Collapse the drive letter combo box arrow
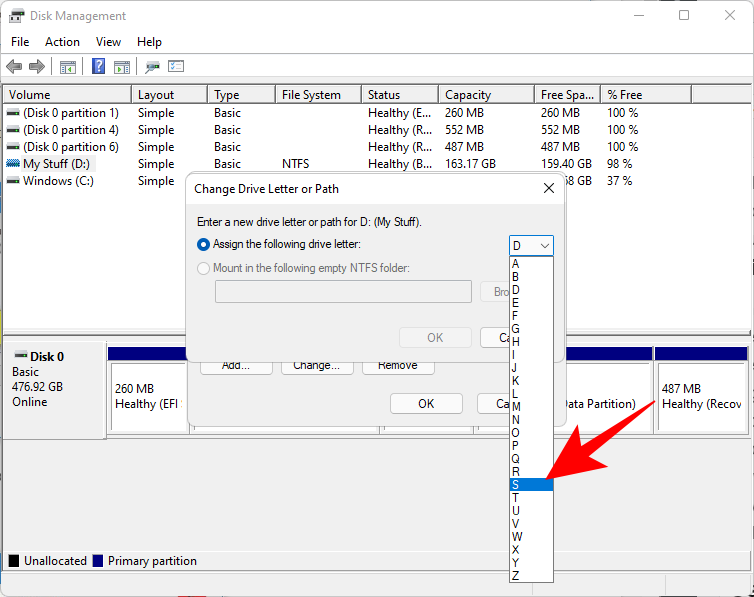754x597 pixels. (x=544, y=246)
